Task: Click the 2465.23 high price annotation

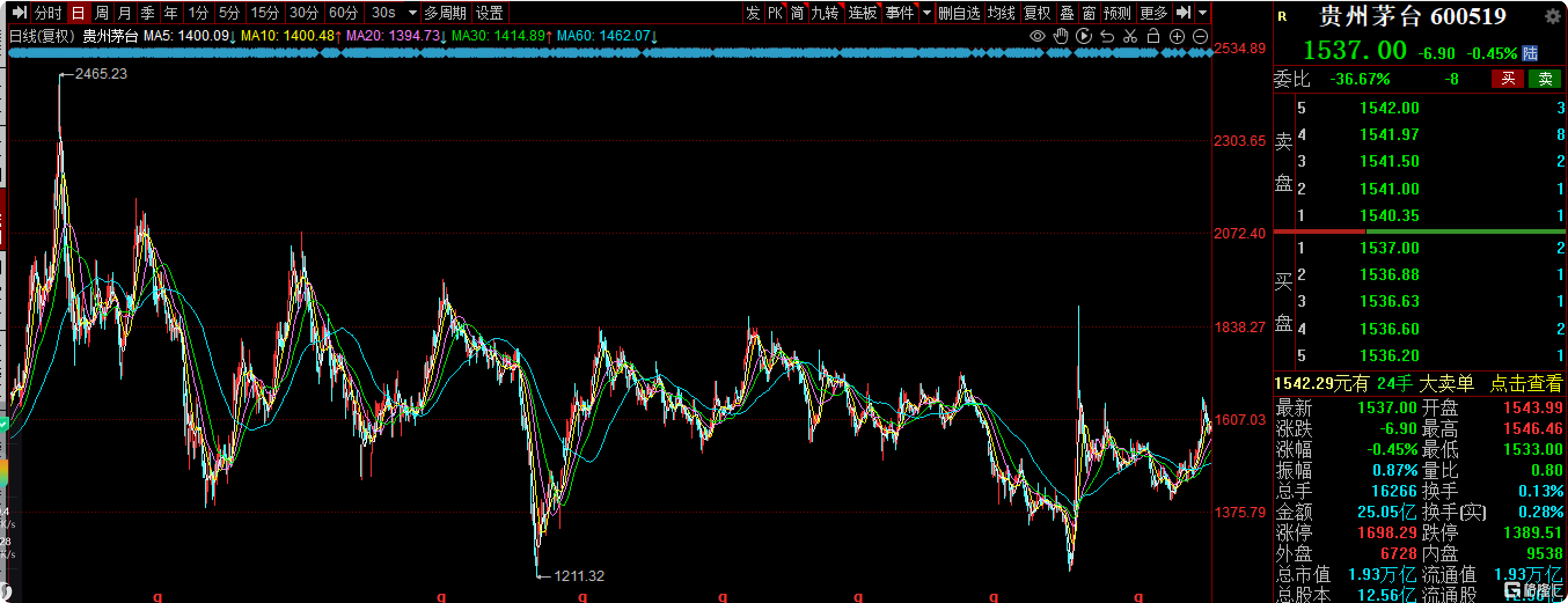Action: 101,74
